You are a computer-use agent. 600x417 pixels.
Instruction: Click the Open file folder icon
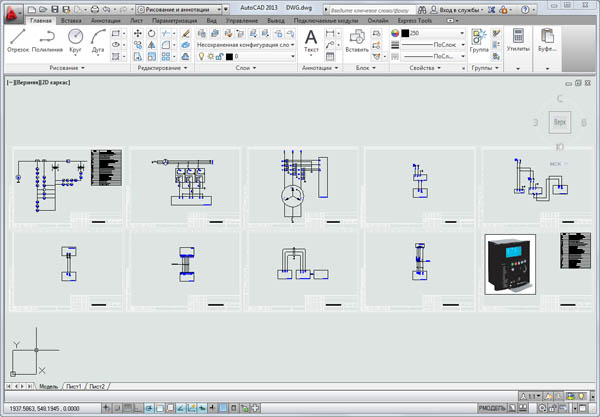(x=43, y=9)
